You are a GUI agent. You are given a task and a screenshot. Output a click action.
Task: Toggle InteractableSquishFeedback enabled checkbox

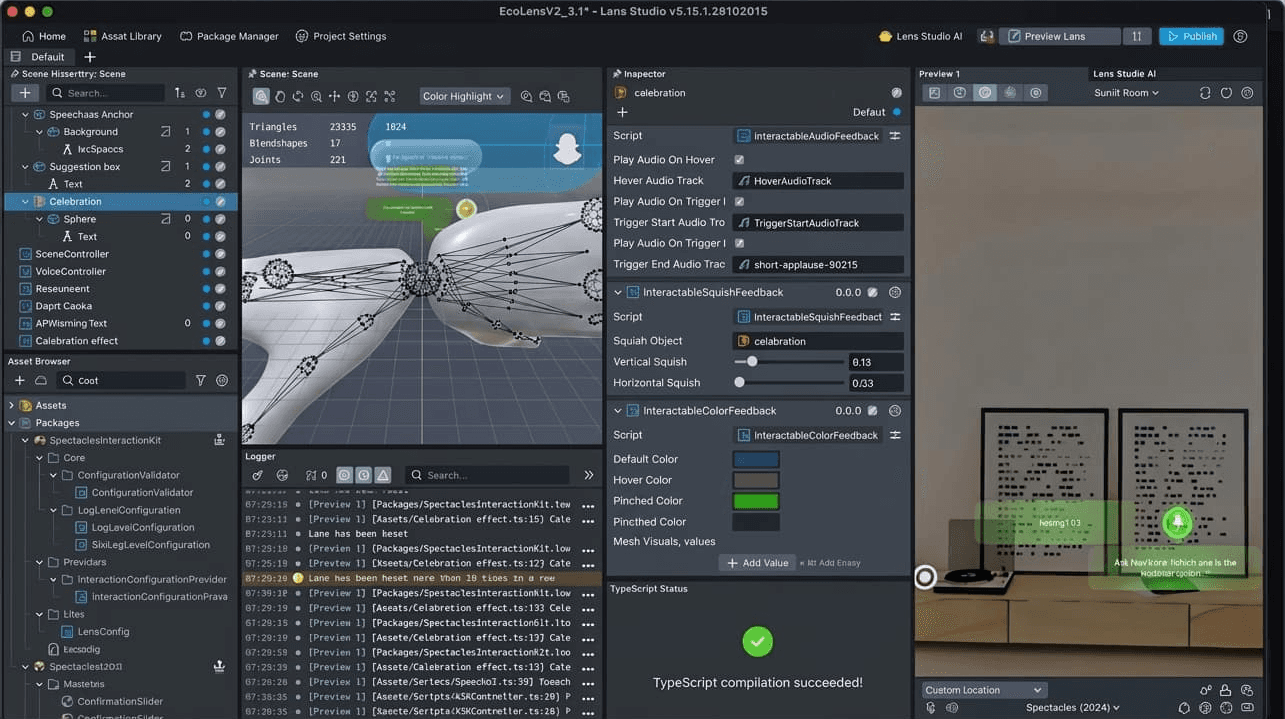click(872, 292)
